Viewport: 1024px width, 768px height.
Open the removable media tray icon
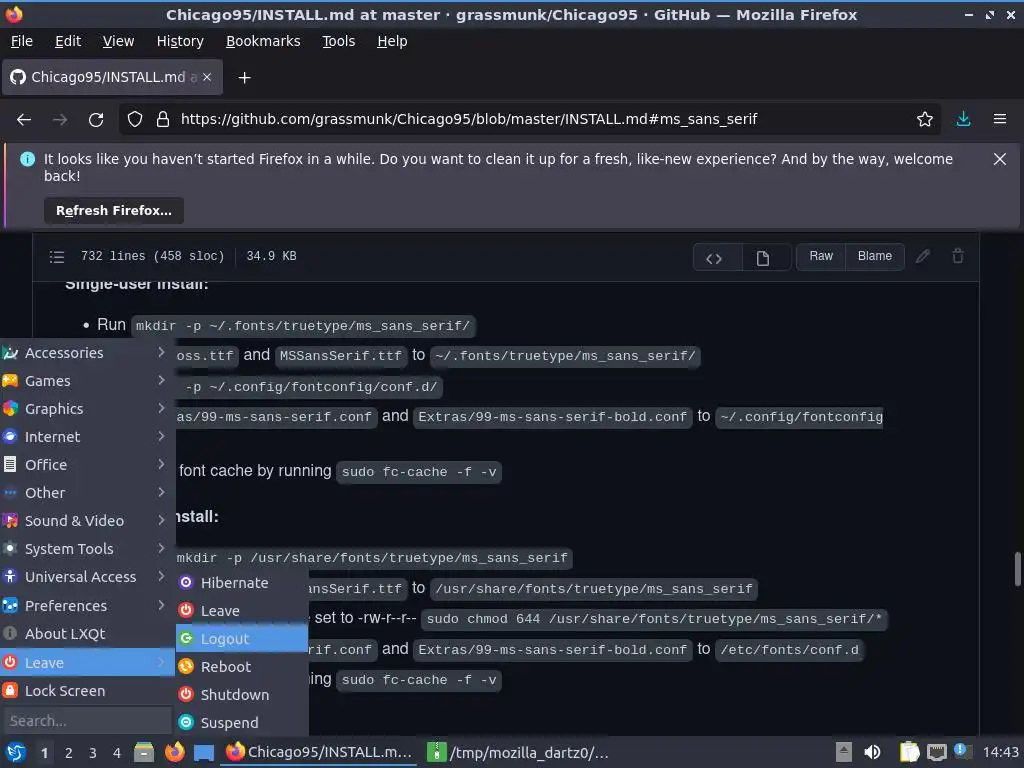click(x=843, y=752)
